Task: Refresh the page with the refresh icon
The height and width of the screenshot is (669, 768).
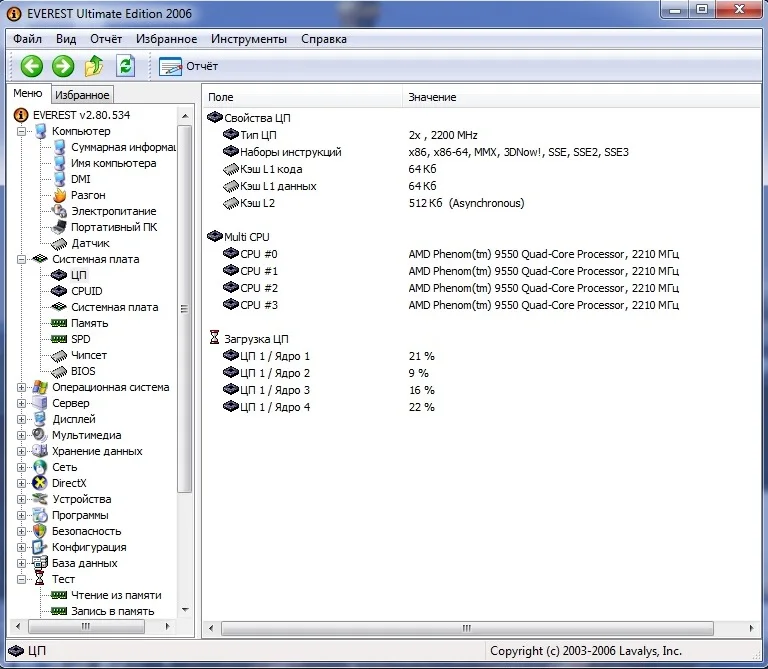Action: [125, 66]
